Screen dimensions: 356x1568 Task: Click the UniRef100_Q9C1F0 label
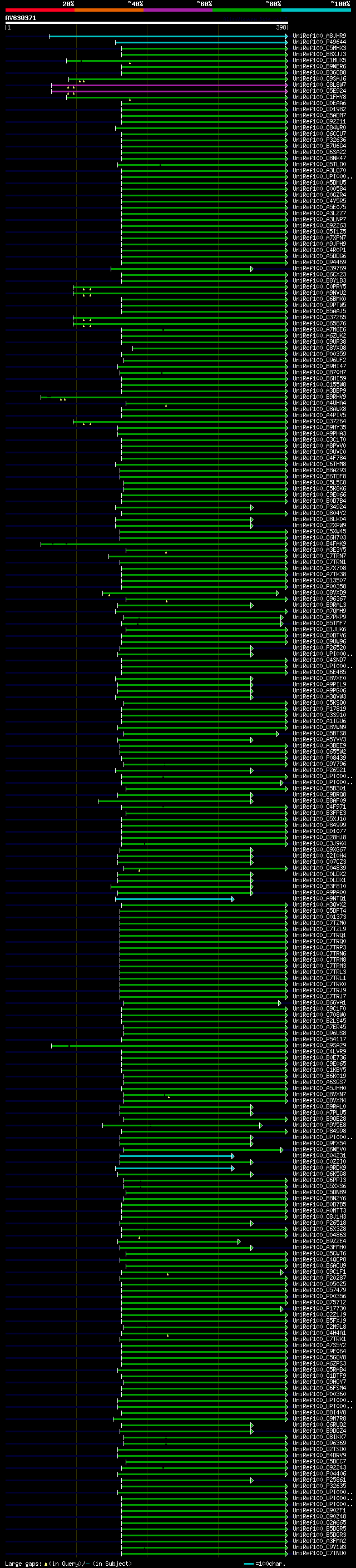319,1008
